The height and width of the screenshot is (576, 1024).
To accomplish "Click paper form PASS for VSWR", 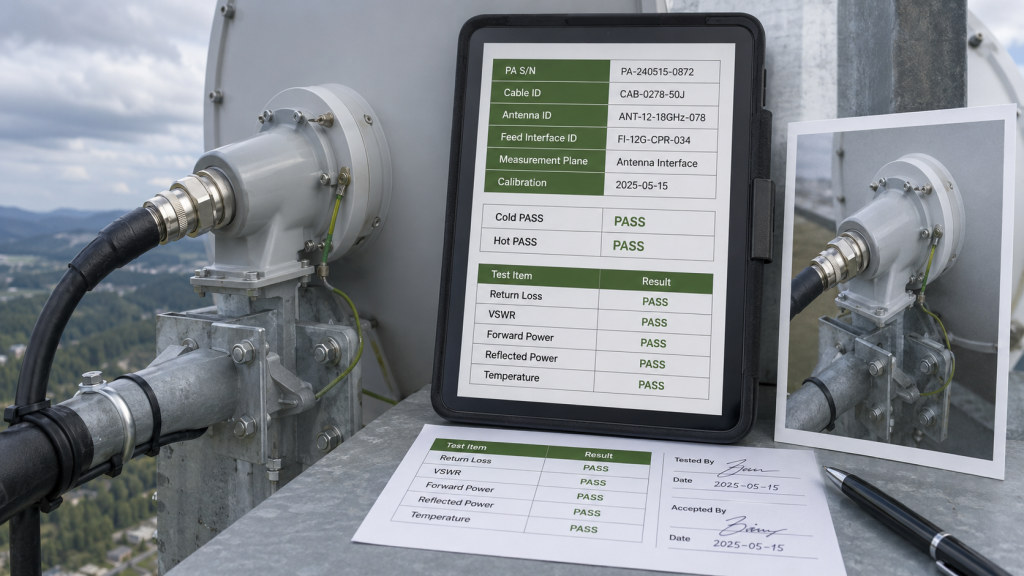I will pyautogui.click(x=593, y=482).
